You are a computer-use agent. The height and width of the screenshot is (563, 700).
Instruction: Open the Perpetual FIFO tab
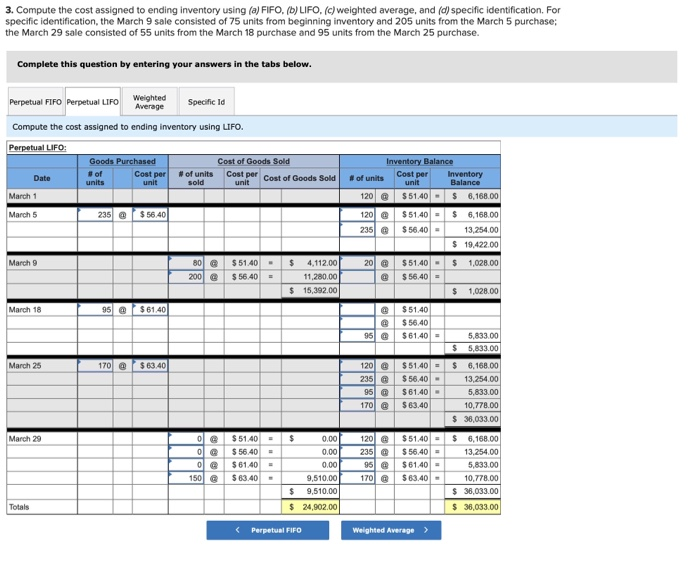[x=36, y=102]
